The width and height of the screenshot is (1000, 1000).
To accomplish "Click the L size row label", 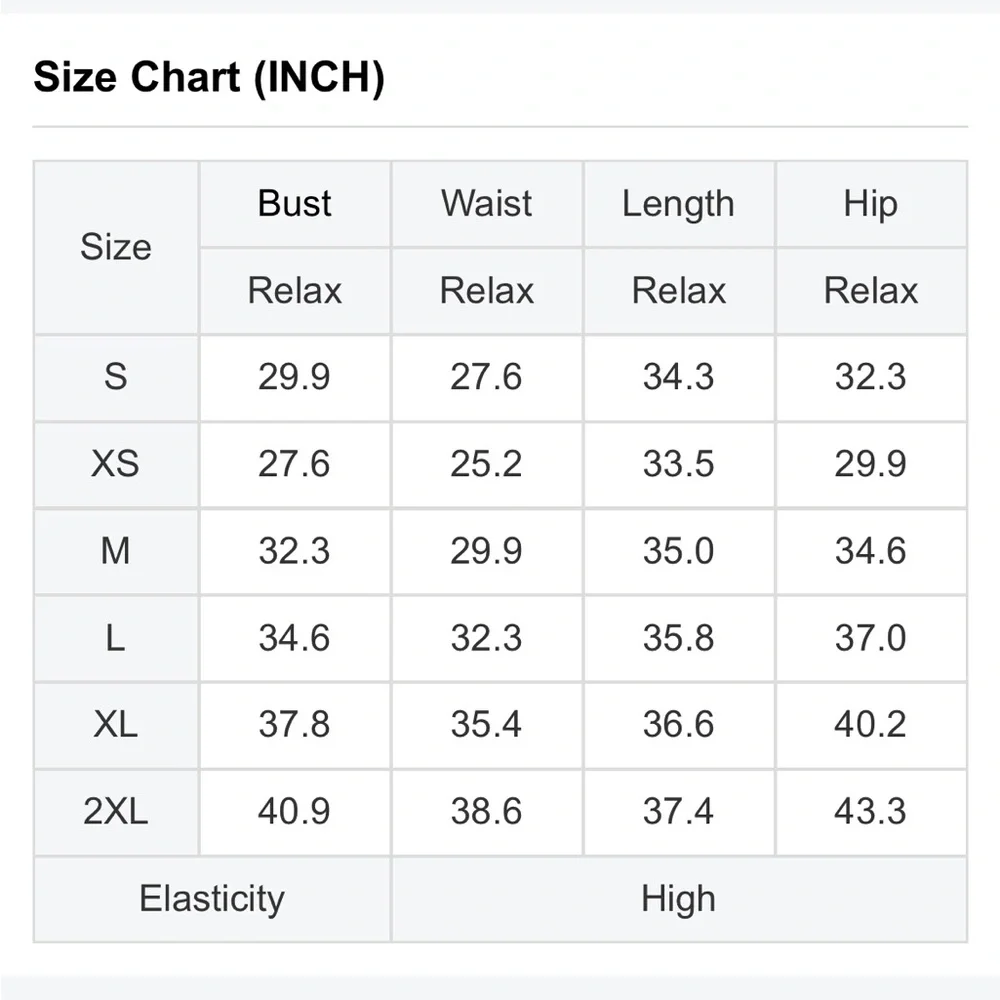I will tap(116, 638).
